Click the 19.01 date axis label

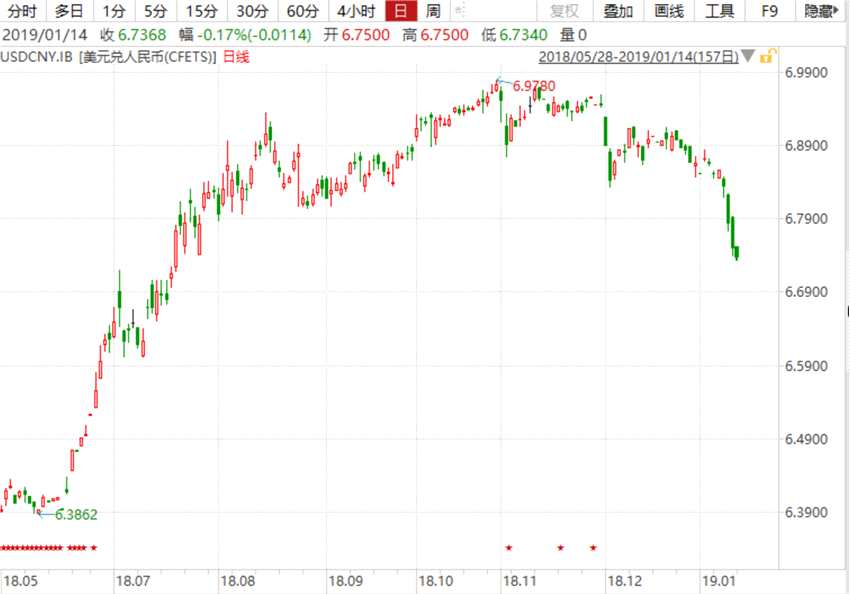pyautogui.click(x=719, y=581)
